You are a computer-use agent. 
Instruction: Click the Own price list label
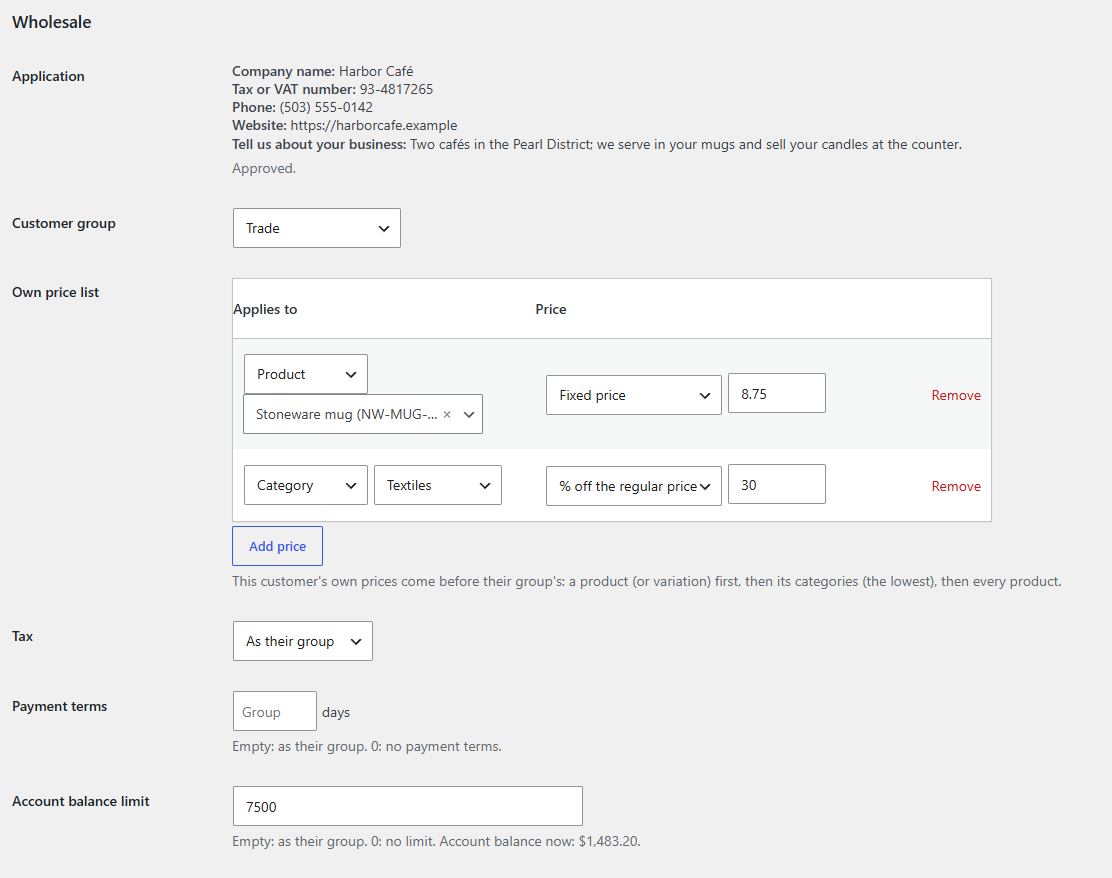(55, 292)
